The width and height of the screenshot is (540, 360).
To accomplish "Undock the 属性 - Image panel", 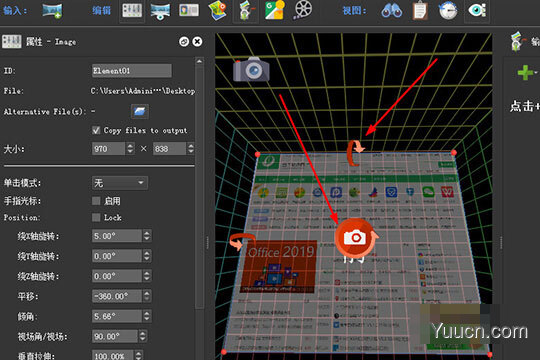I will (184, 42).
